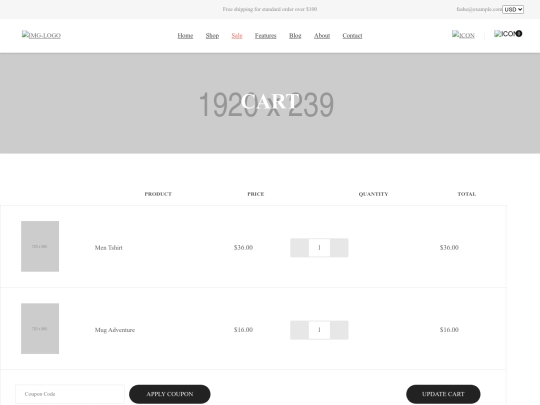
Task: Decrease quantity for Men Tshirt
Action: pos(299,248)
